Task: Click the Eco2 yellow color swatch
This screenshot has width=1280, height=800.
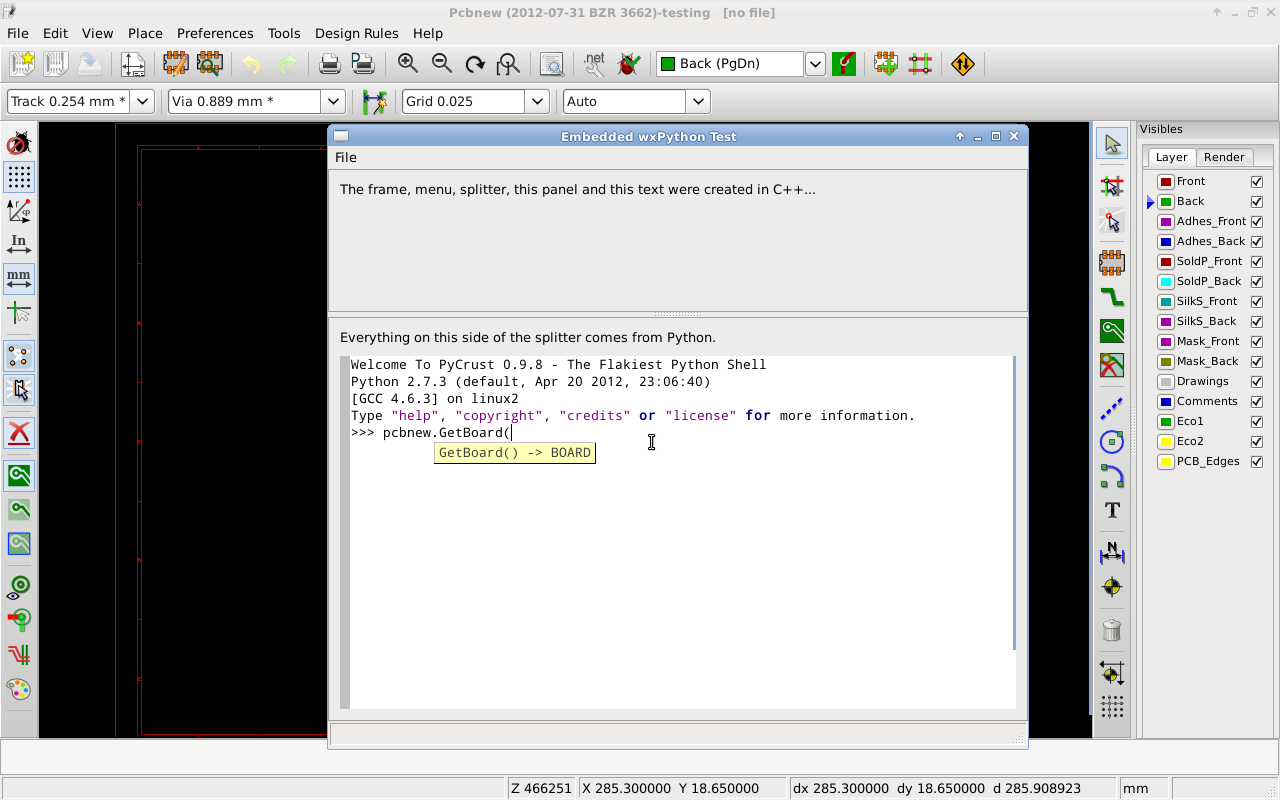Action: pyautogui.click(x=1166, y=442)
